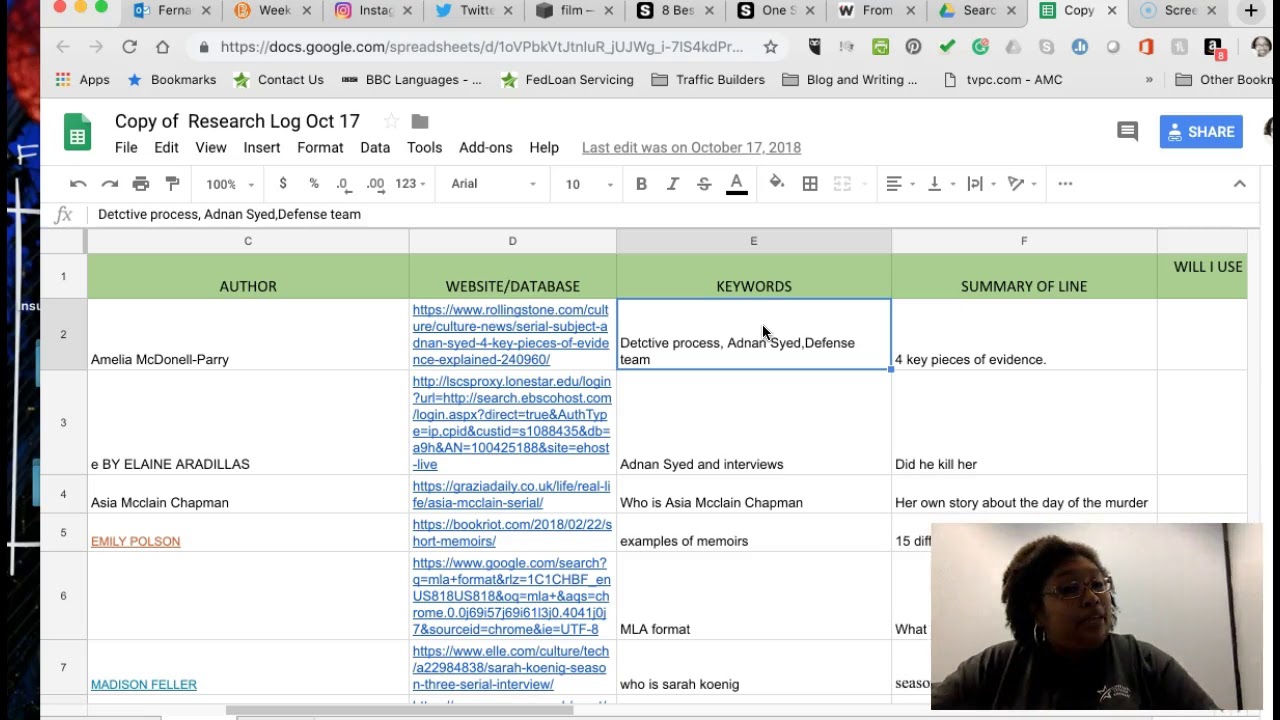Increase decimal places button
Viewport: 1280px width, 720px height.
point(376,184)
